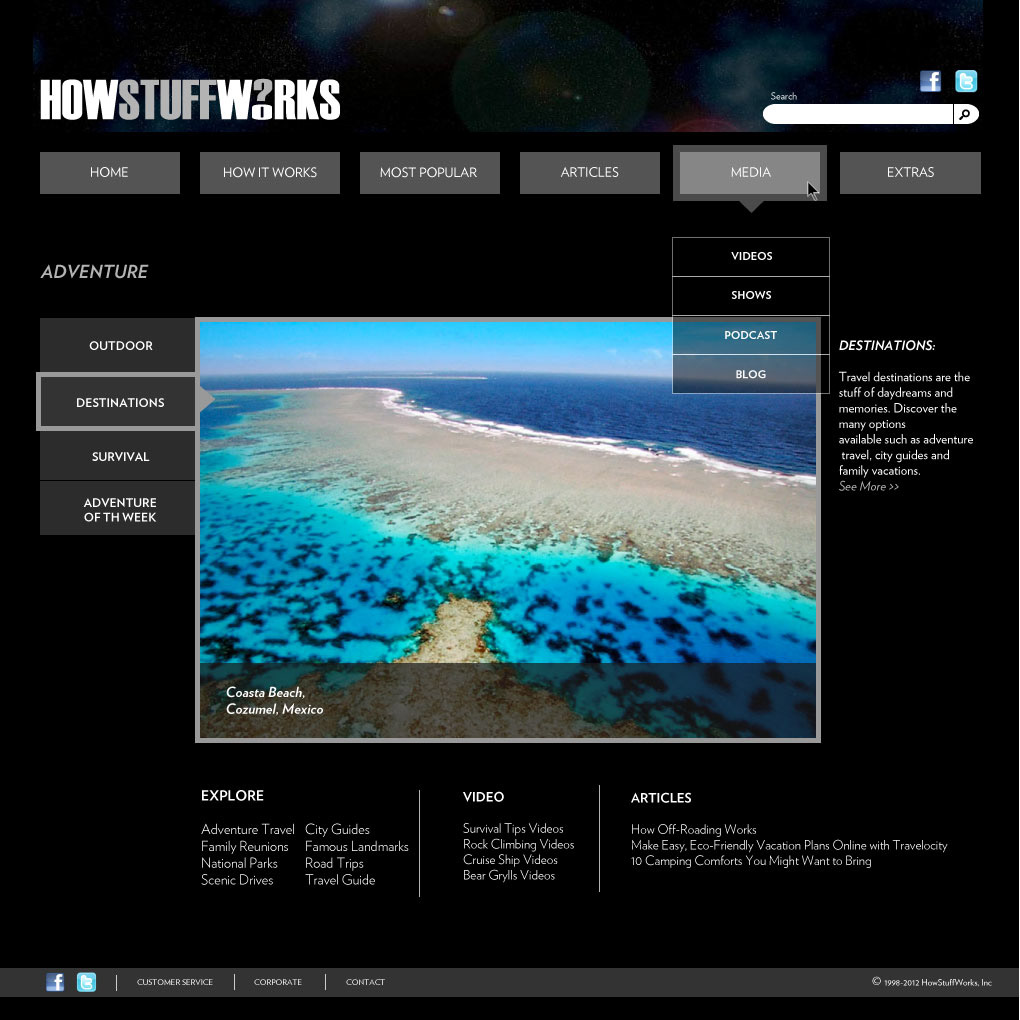The image size is (1020, 1020).
Task: Click the 1998-2012 HowStuffWorks copyright text
Action: 932,982
